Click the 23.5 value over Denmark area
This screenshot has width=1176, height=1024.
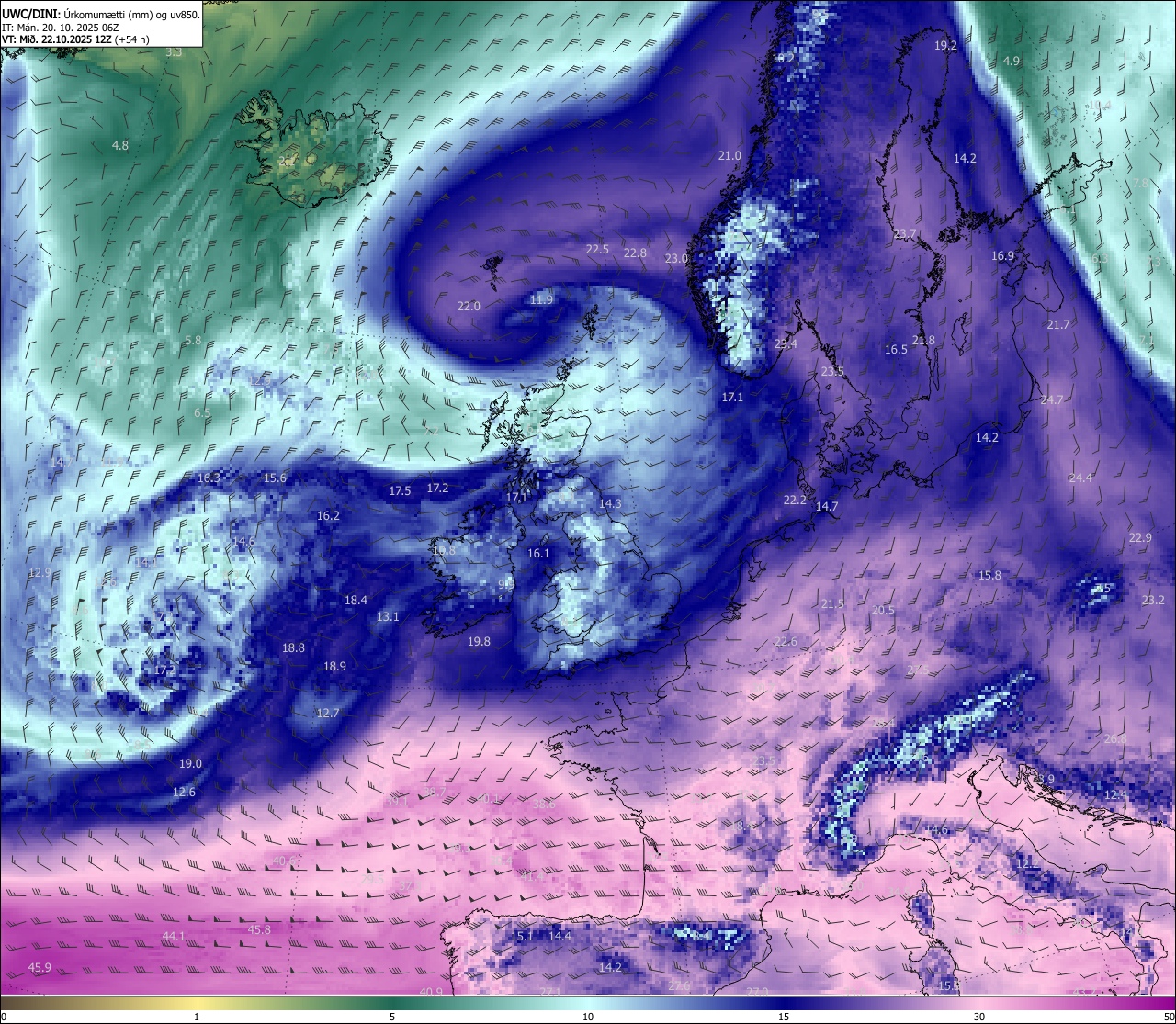(832, 371)
